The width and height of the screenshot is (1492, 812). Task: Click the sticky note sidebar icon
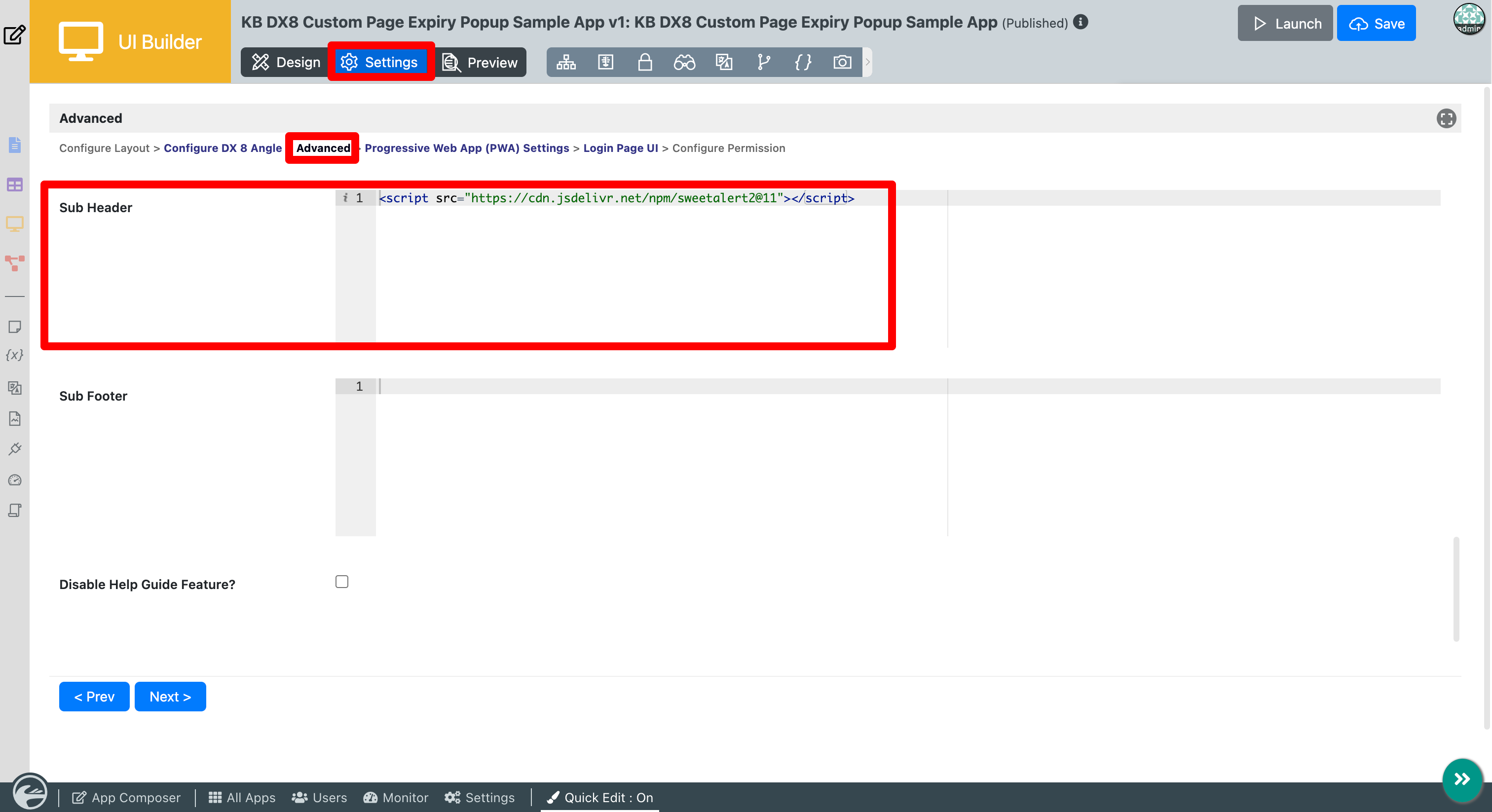click(x=14, y=327)
